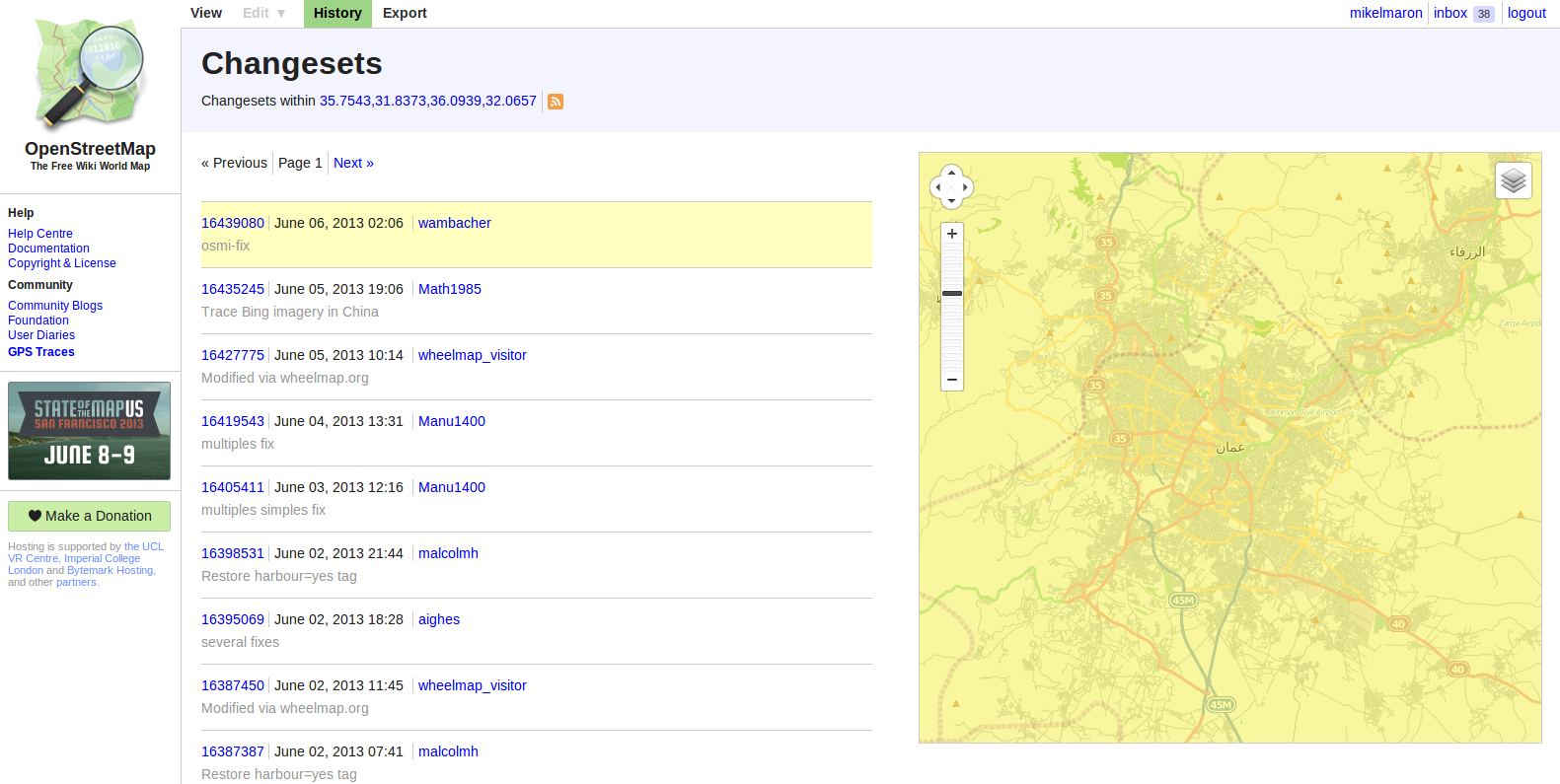Viewport: 1560px width, 784px height.
Task: Open malcolmh on changeset 16387387 row
Action: tap(448, 751)
